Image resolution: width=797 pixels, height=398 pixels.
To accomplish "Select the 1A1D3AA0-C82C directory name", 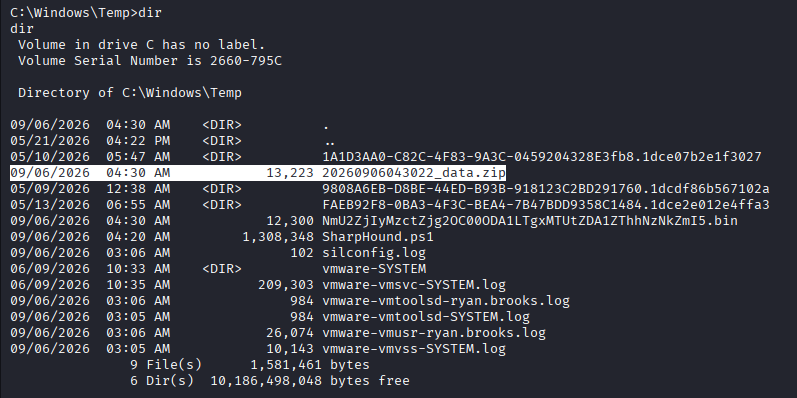I will click(x=542, y=157).
